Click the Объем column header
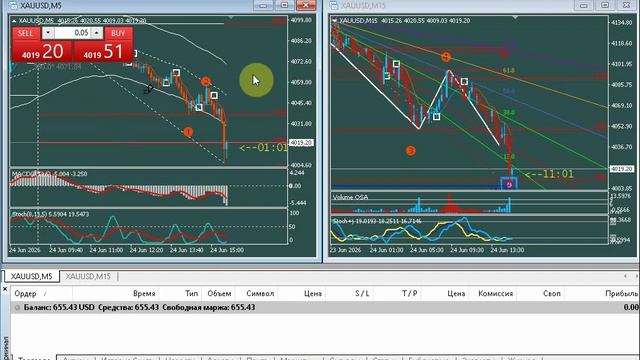The height and width of the screenshot is (360, 640). [219, 293]
